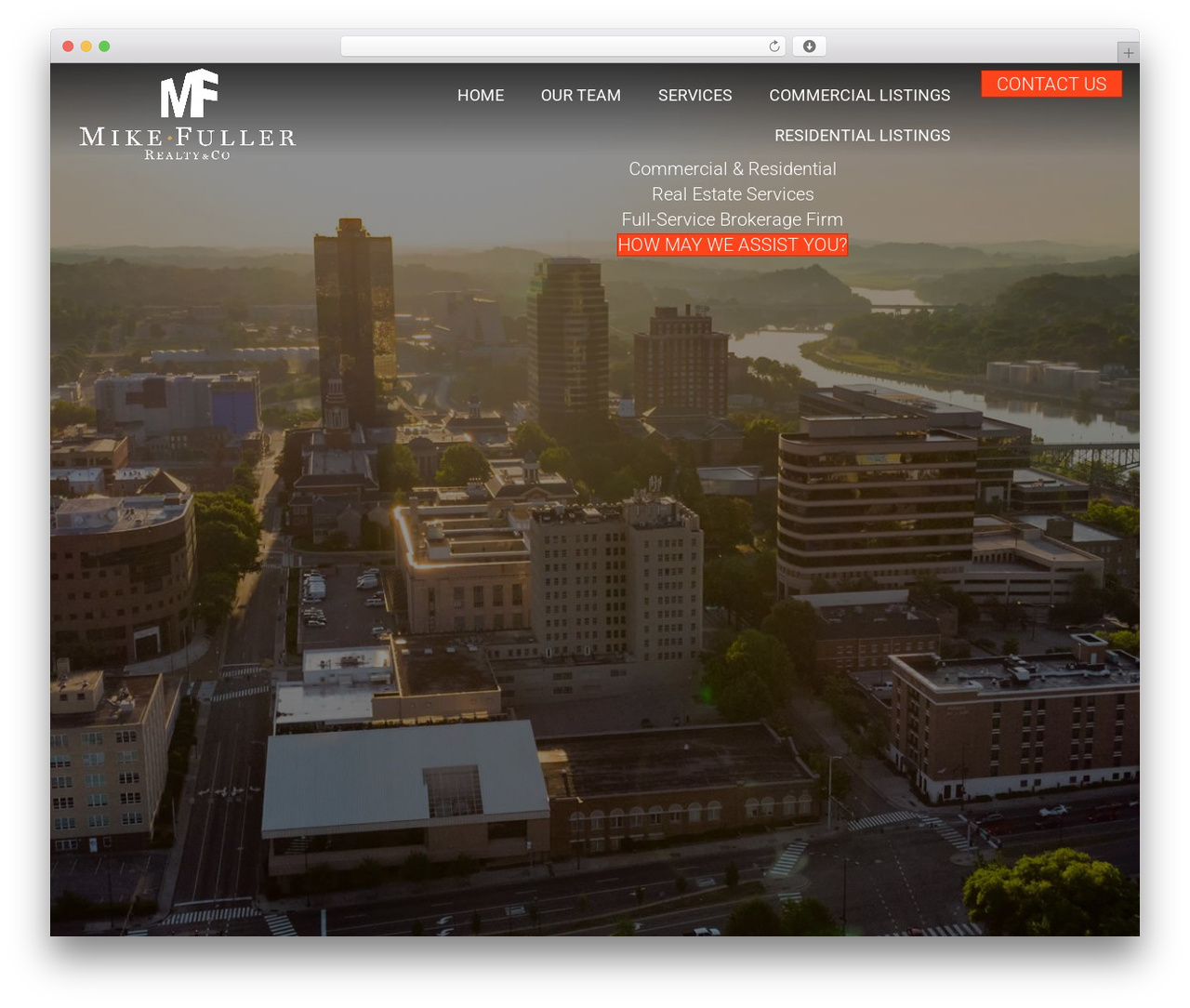Viewport: 1190px width, 1008px height.
Task: Click 'Full-Service Brokerage Firm' text
Action: (733, 219)
